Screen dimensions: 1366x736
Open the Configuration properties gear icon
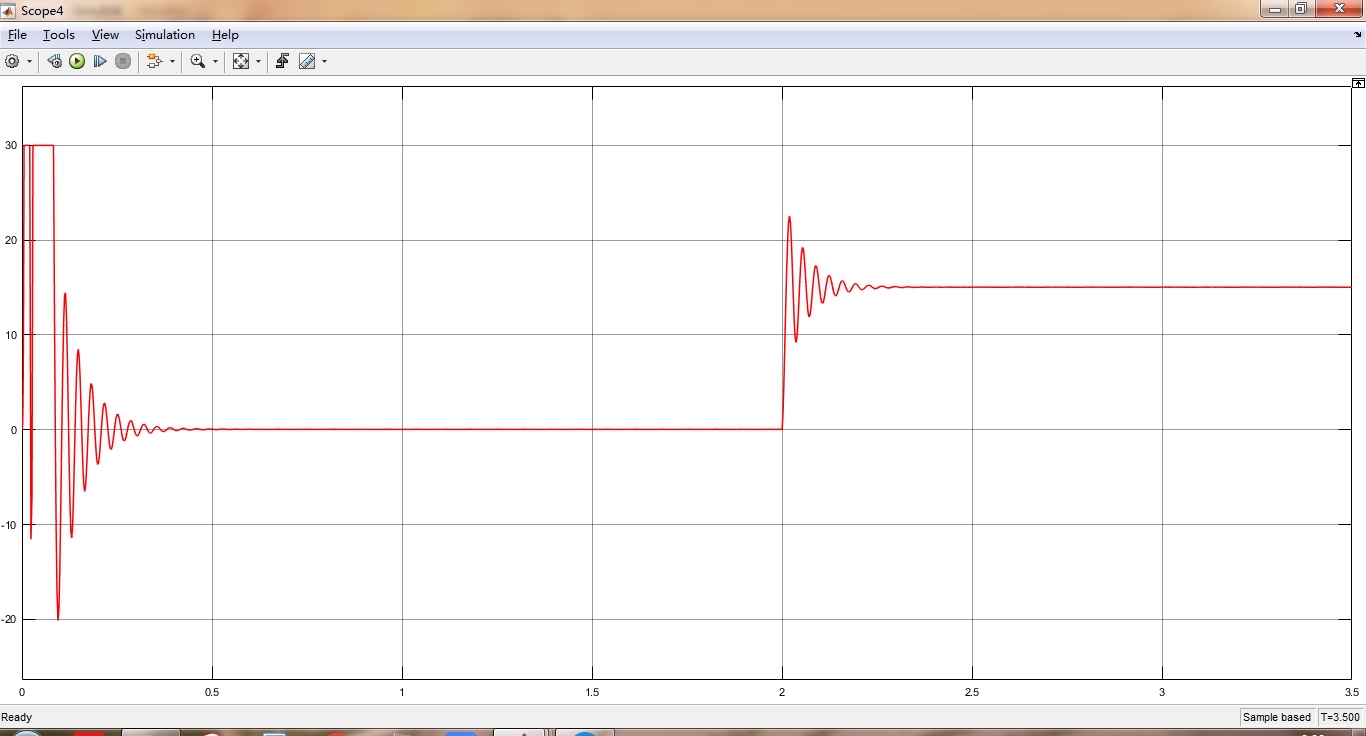point(10,61)
